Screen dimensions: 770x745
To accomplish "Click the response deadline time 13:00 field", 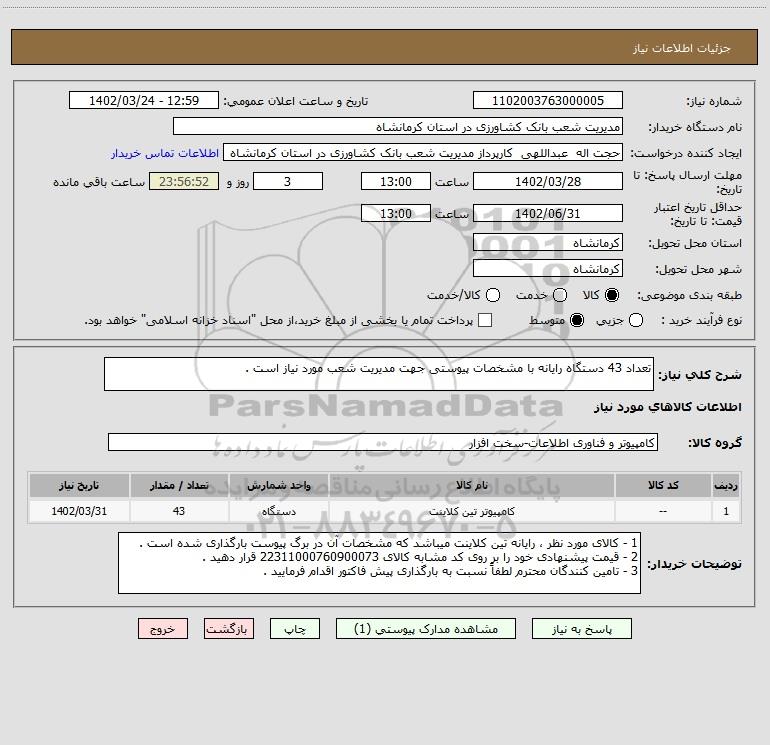I will [396, 181].
